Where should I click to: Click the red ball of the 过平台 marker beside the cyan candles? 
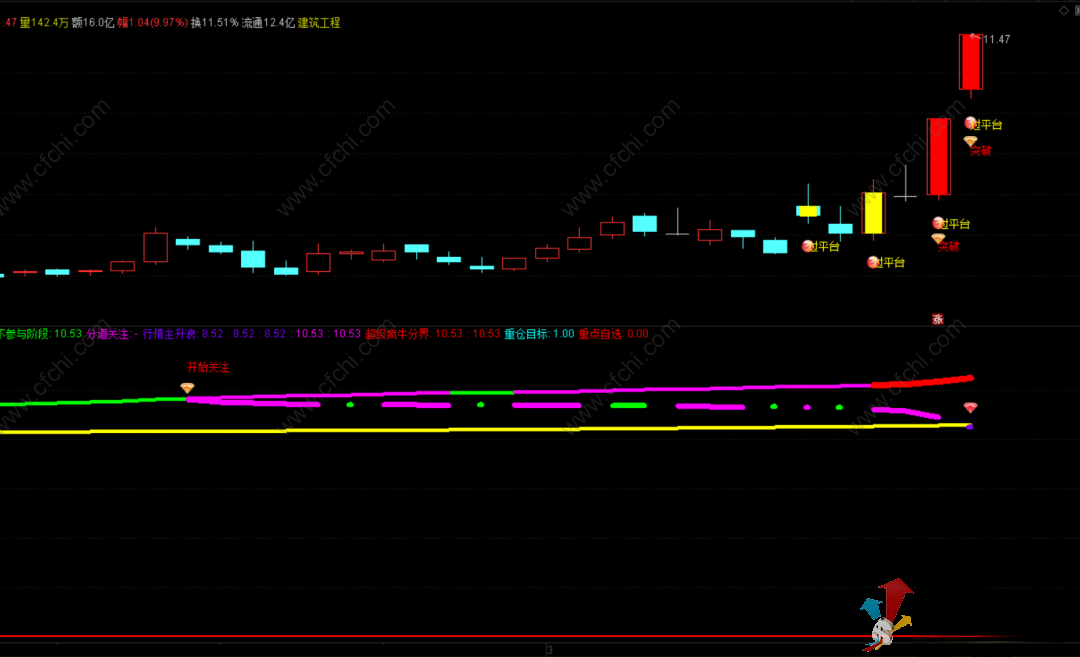(808, 246)
